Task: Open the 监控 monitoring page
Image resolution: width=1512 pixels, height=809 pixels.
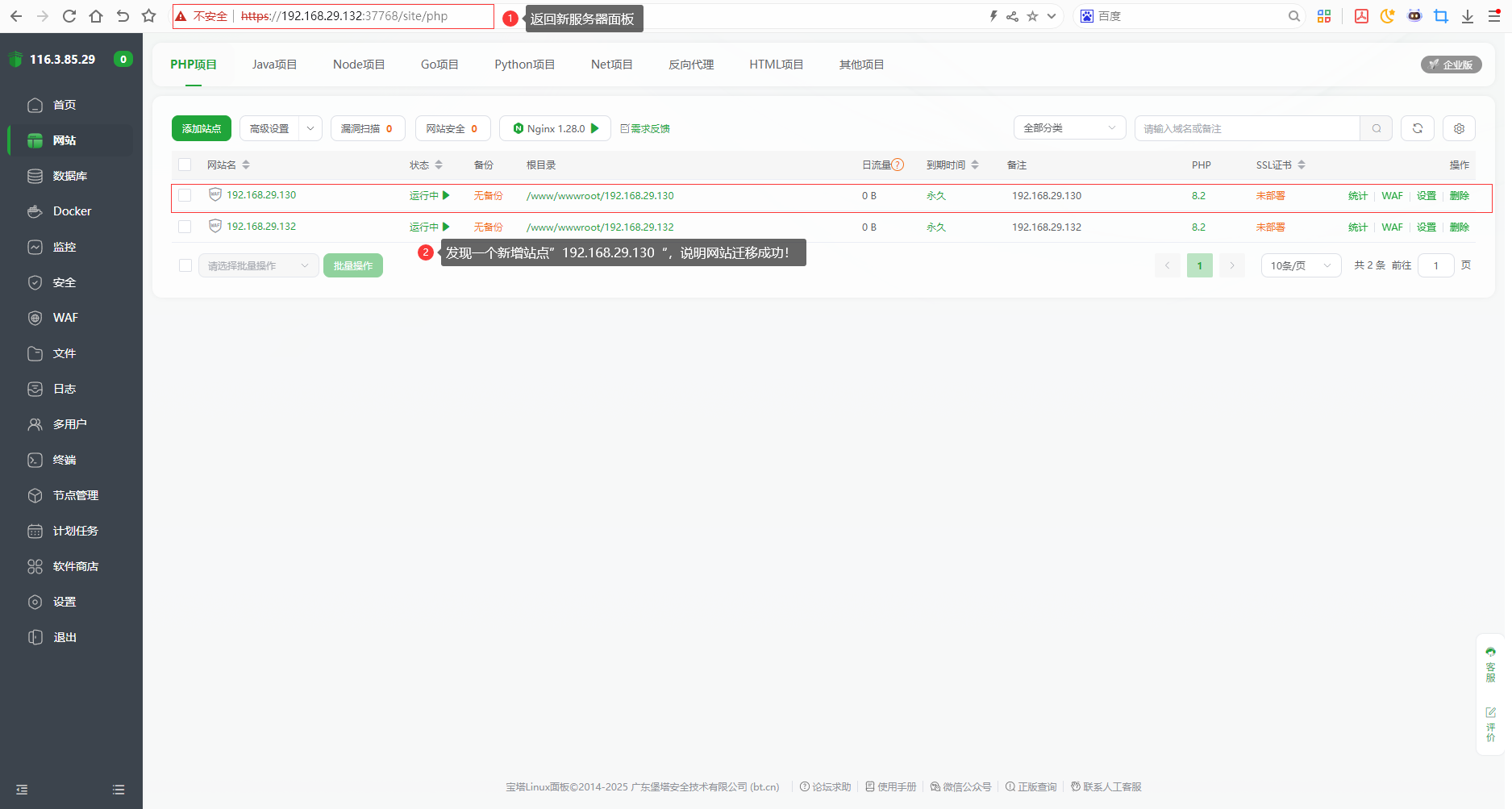Action: [x=66, y=246]
